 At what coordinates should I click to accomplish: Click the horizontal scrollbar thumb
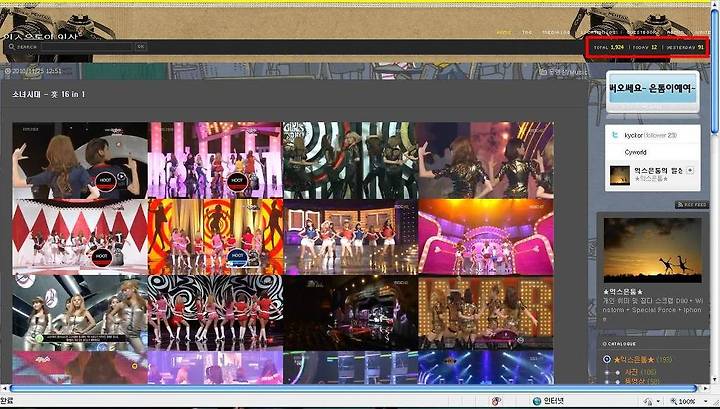pyautogui.click(x=354, y=389)
